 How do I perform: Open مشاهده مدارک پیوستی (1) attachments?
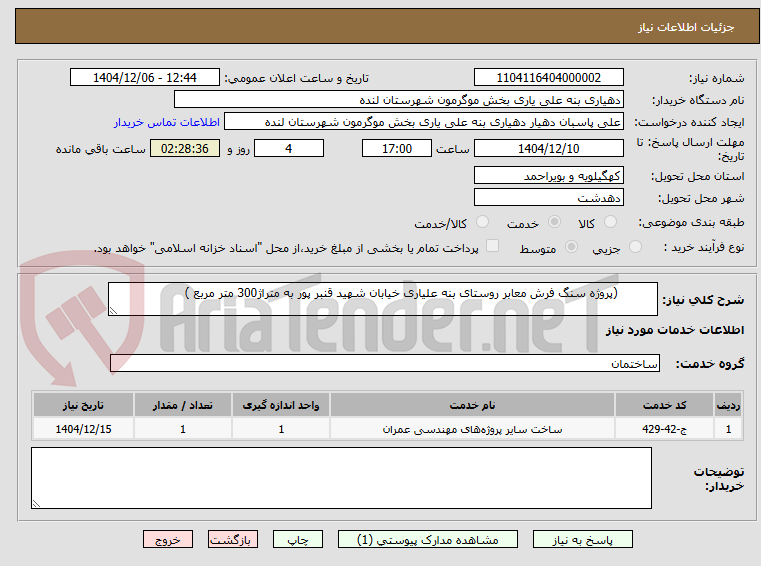[428, 539]
